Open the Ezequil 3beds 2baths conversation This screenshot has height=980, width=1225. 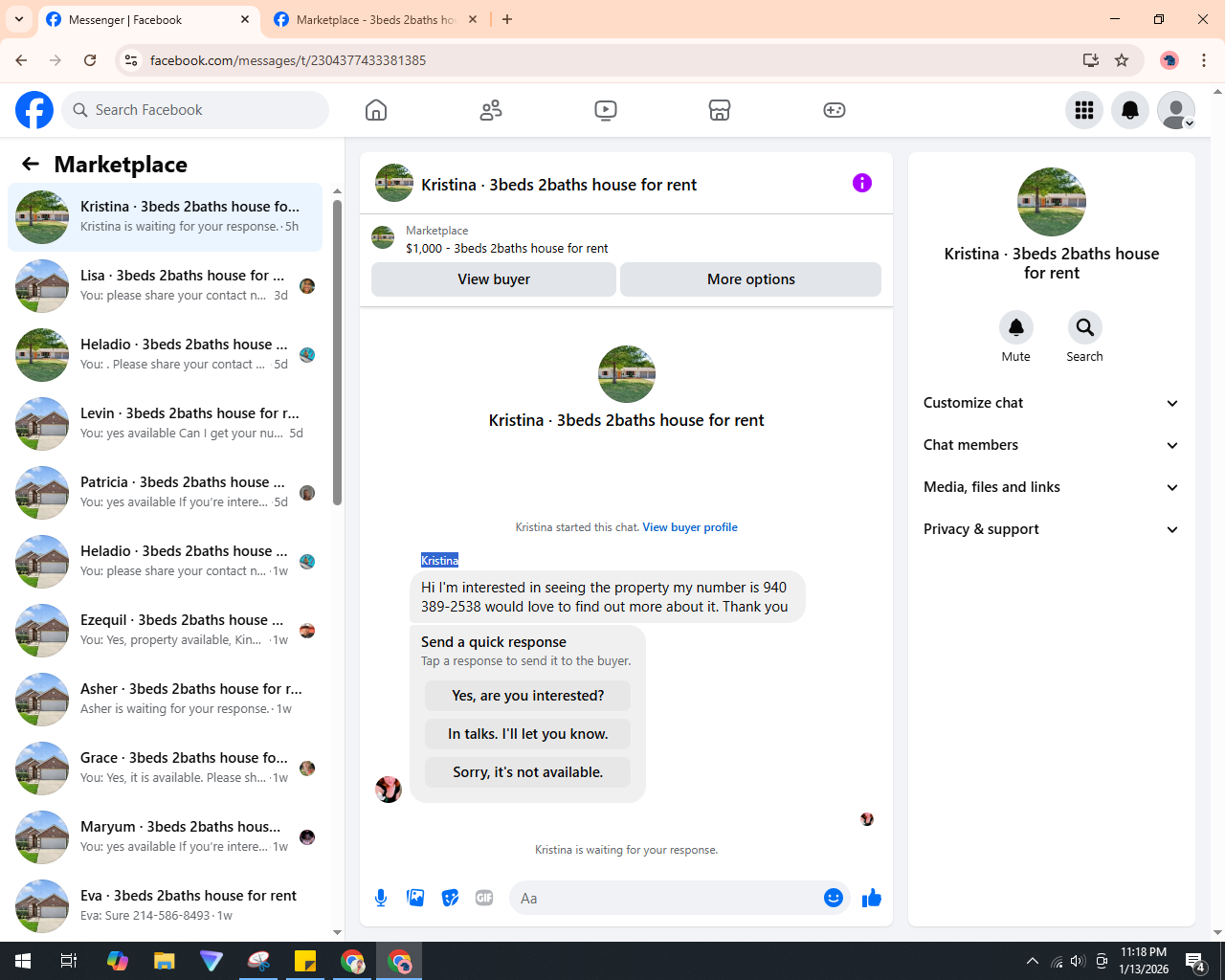166,631
